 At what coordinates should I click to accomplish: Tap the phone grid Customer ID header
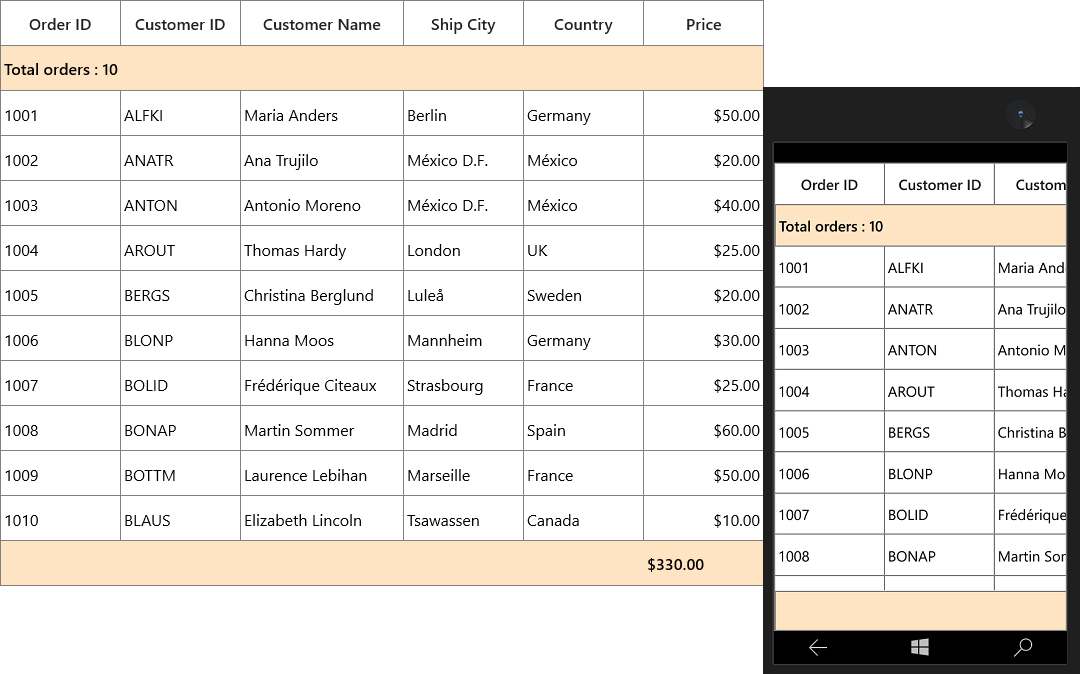[939, 185]
